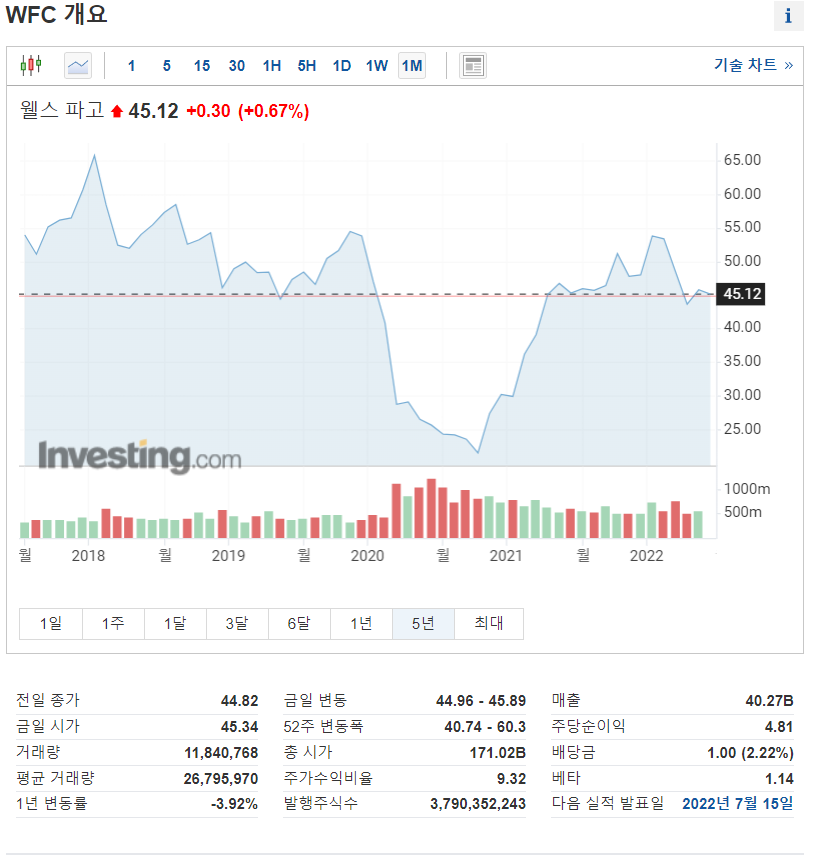The width and height of the screenshot is (813, 860).
Task: Select the area line chart icon
Action: click(78, 66)
